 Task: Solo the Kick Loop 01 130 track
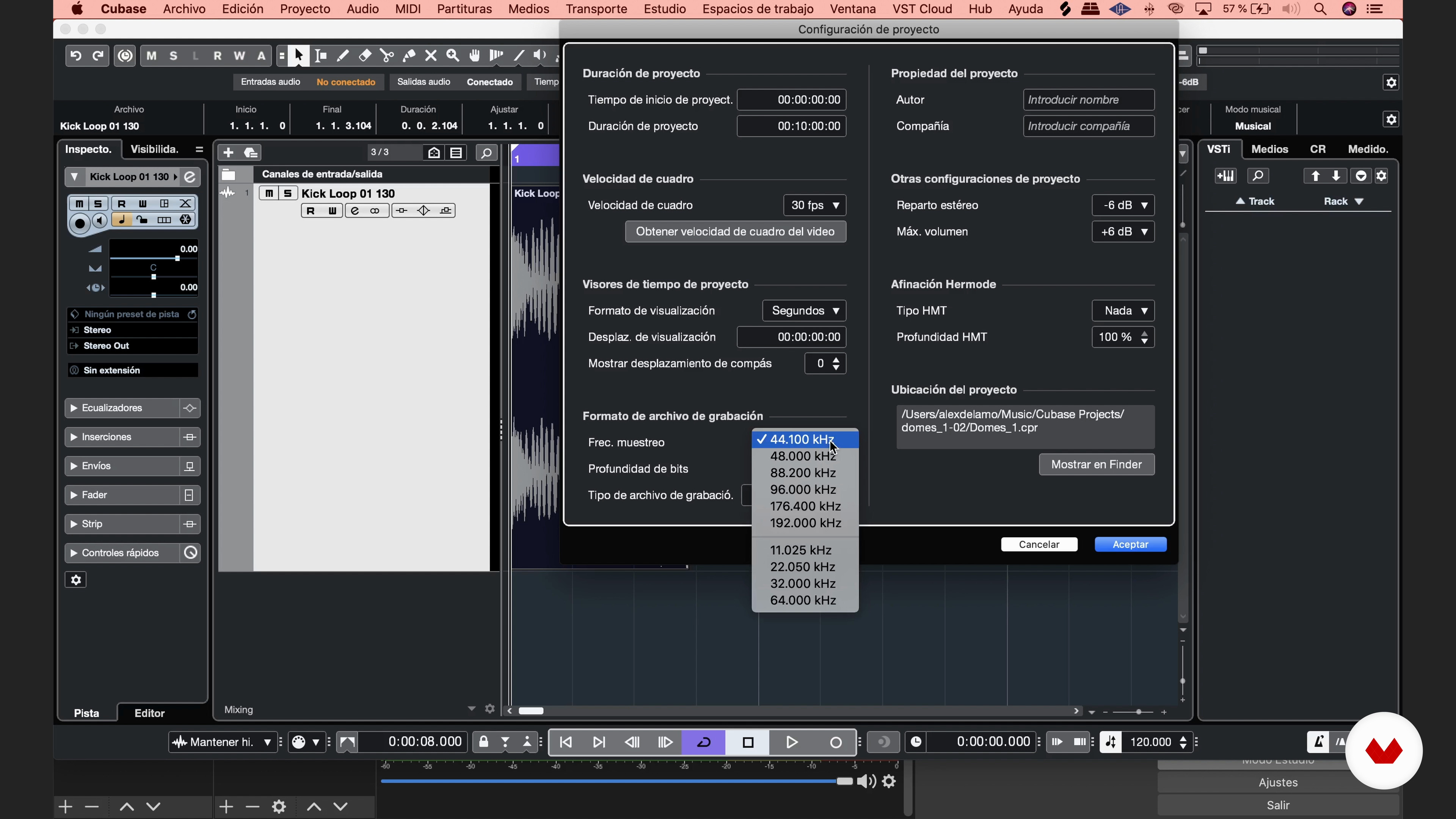point(288,193)
